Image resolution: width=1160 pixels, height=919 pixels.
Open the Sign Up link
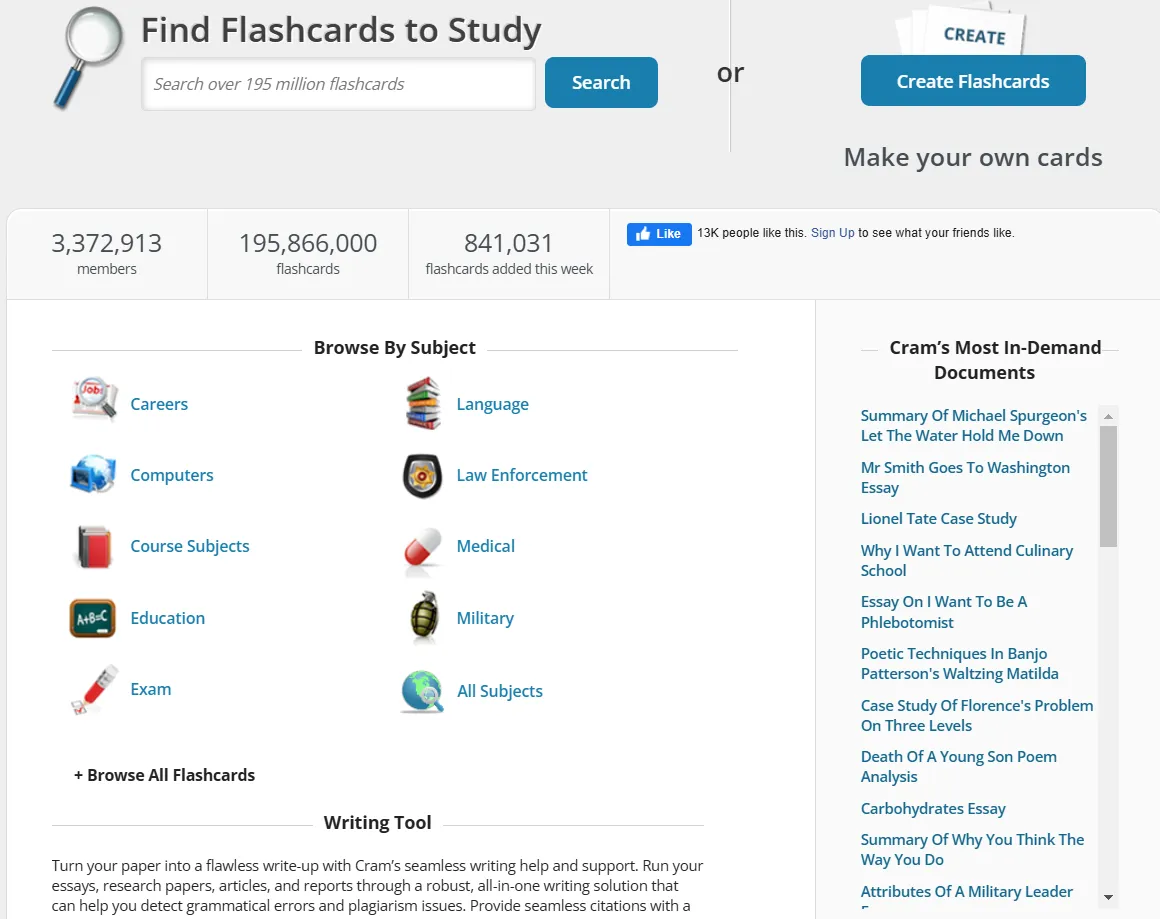point(832,232)
